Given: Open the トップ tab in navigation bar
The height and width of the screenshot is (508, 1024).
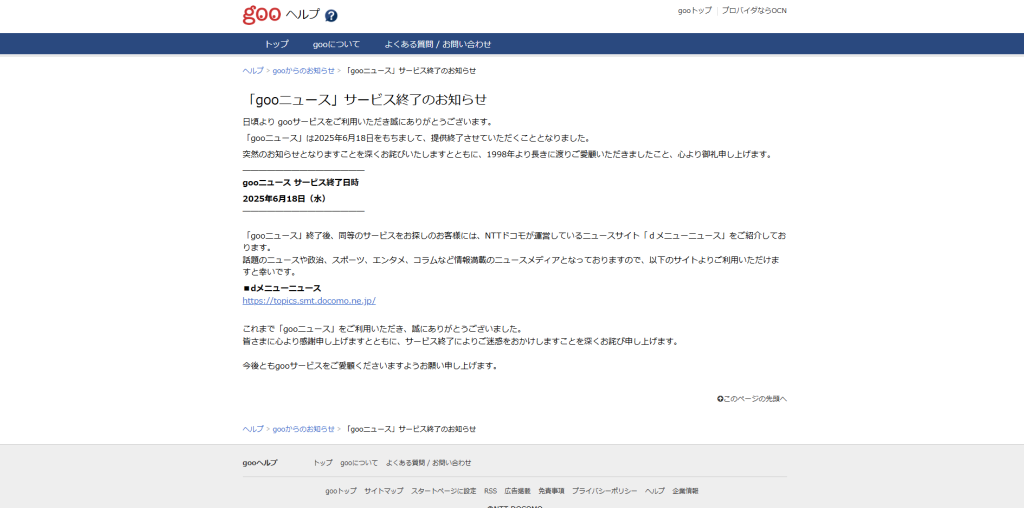Looking at the screenshot, I should [276, 44].
